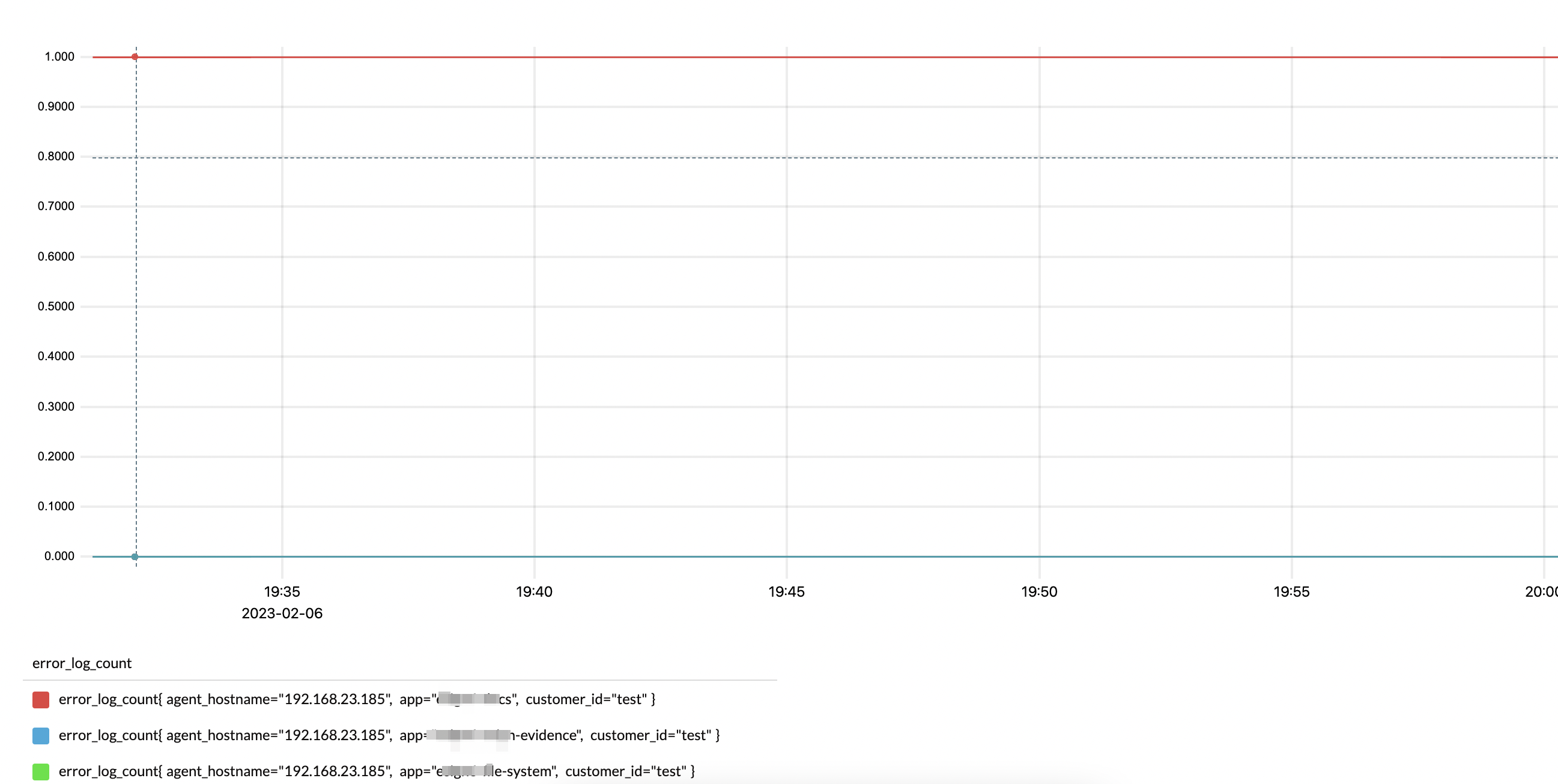Toggle the green file-system series swatch
Viewport: 1558px width, 784px height.
(x=40, y=771)
